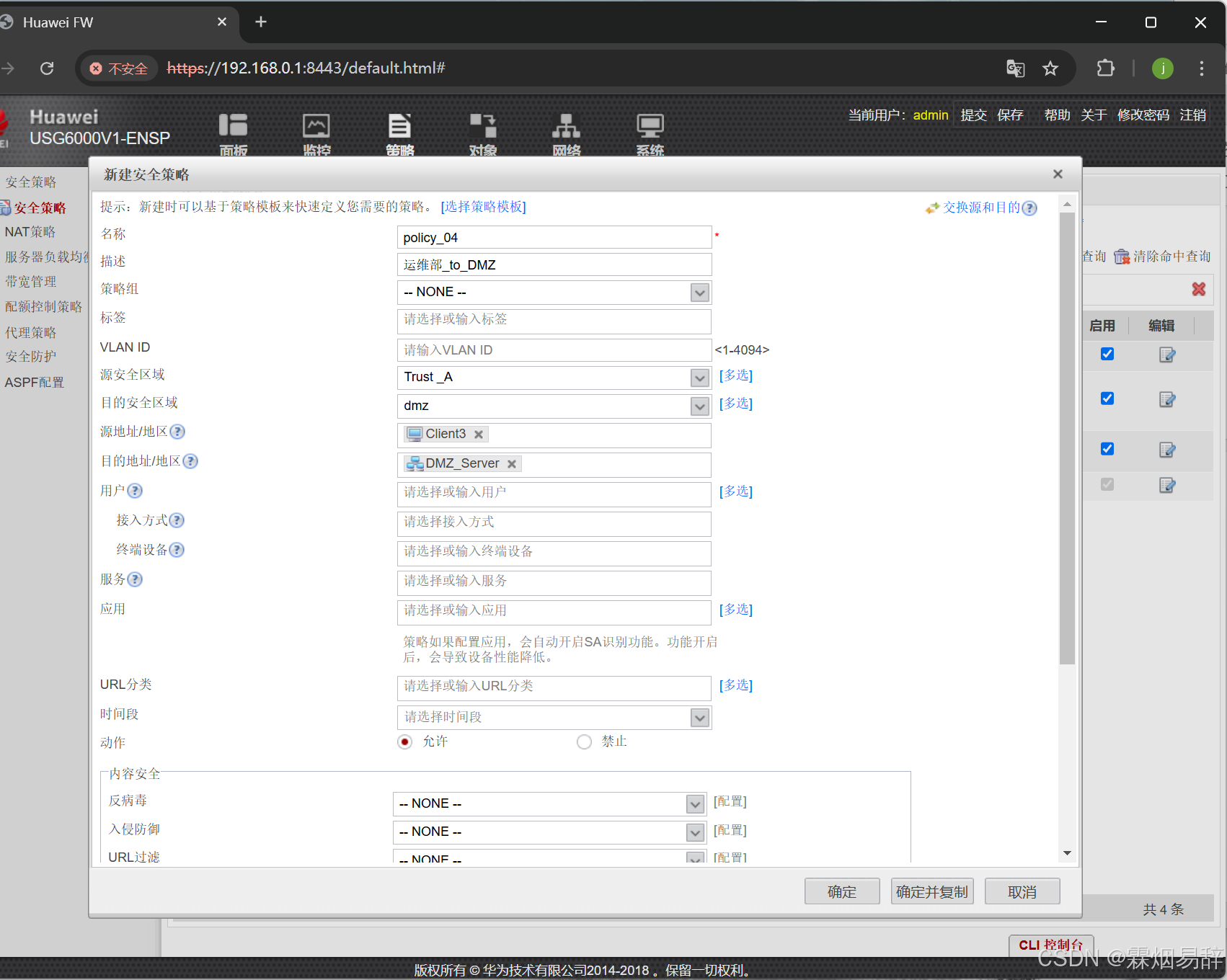Select 安全防护 in the left sidebar
The height and width of the screenshot is (980, 1227).
pos(30,357)
